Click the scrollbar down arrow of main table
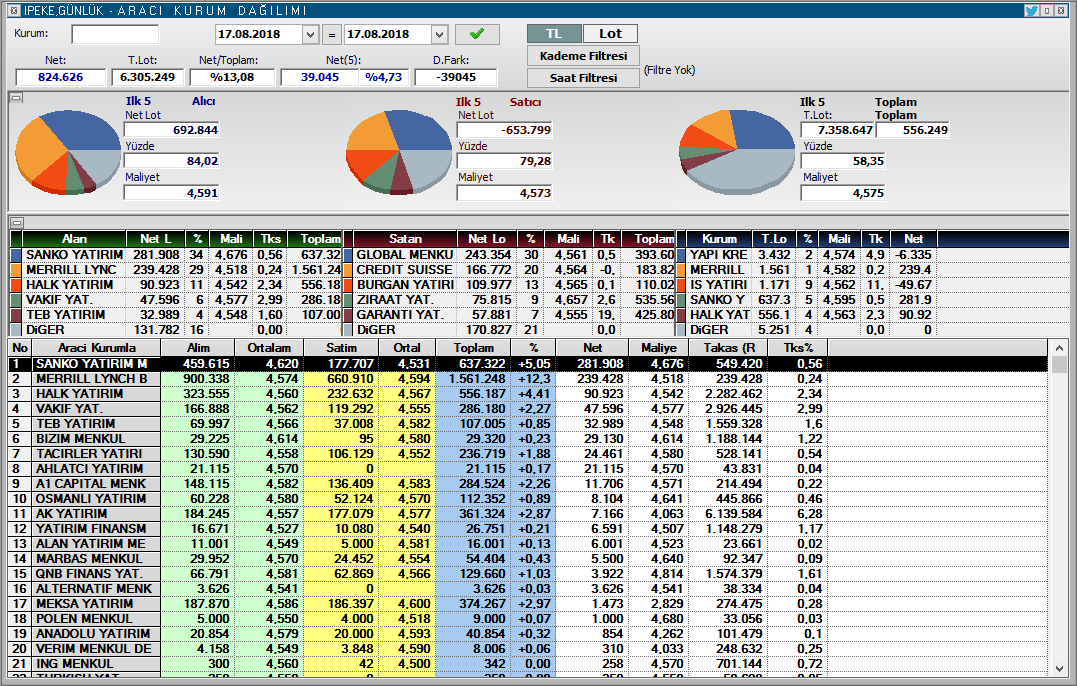The width and height of the screenshot is (1077, 686). (1059, 668)
